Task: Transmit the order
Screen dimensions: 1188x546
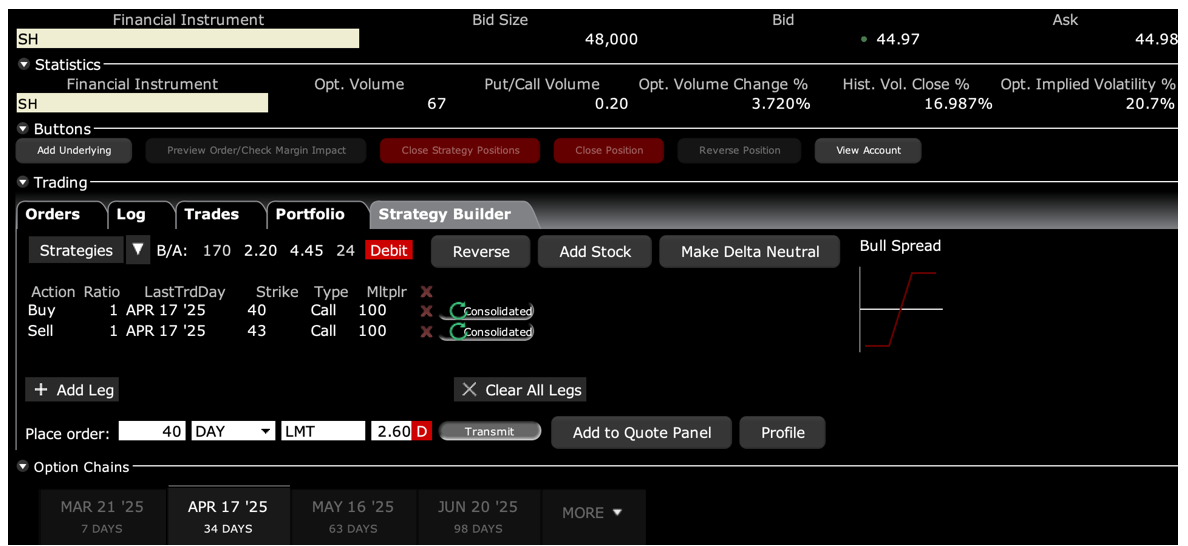Action: point(489,432)
